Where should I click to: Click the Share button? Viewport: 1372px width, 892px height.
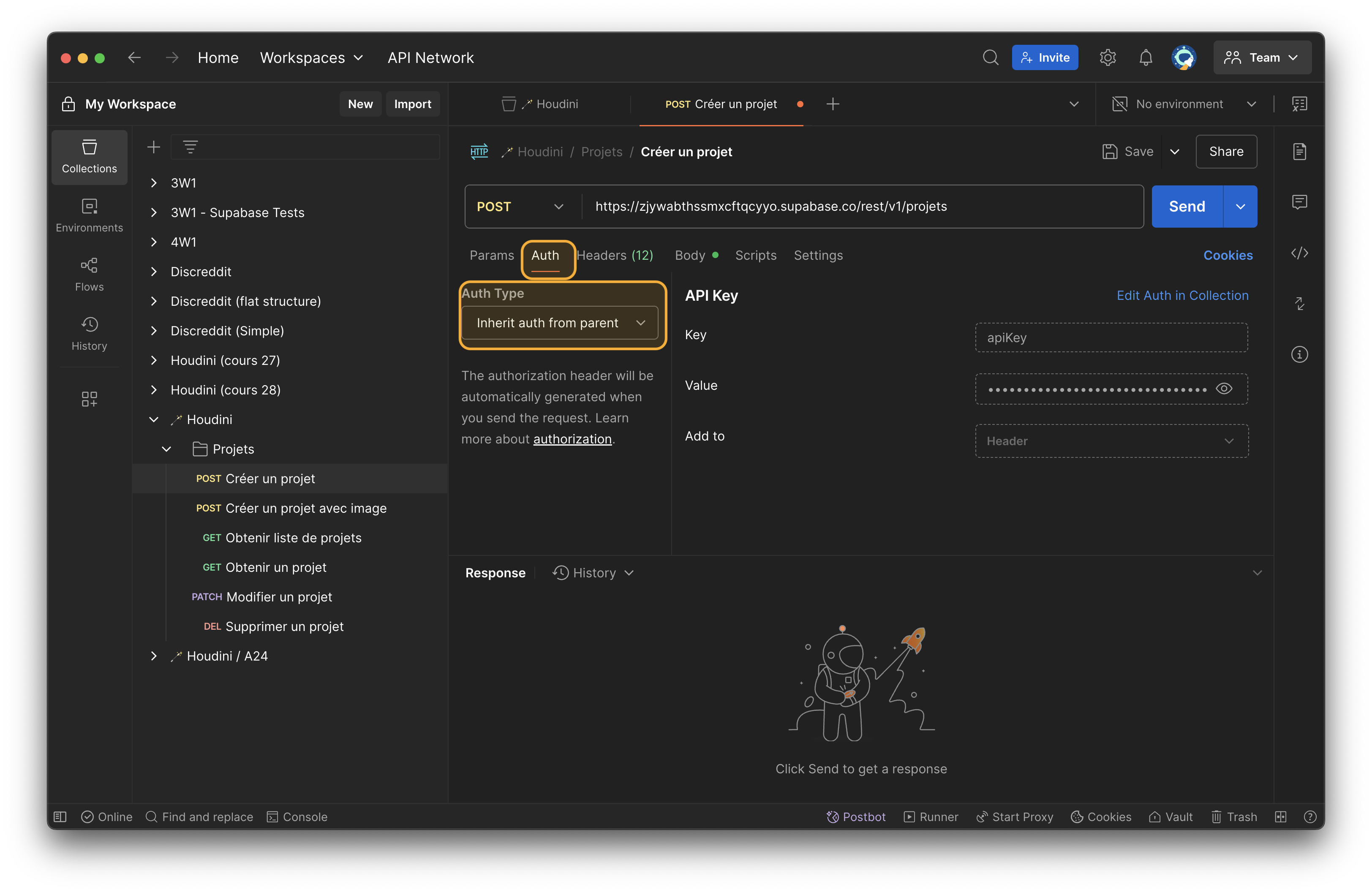1225,152
